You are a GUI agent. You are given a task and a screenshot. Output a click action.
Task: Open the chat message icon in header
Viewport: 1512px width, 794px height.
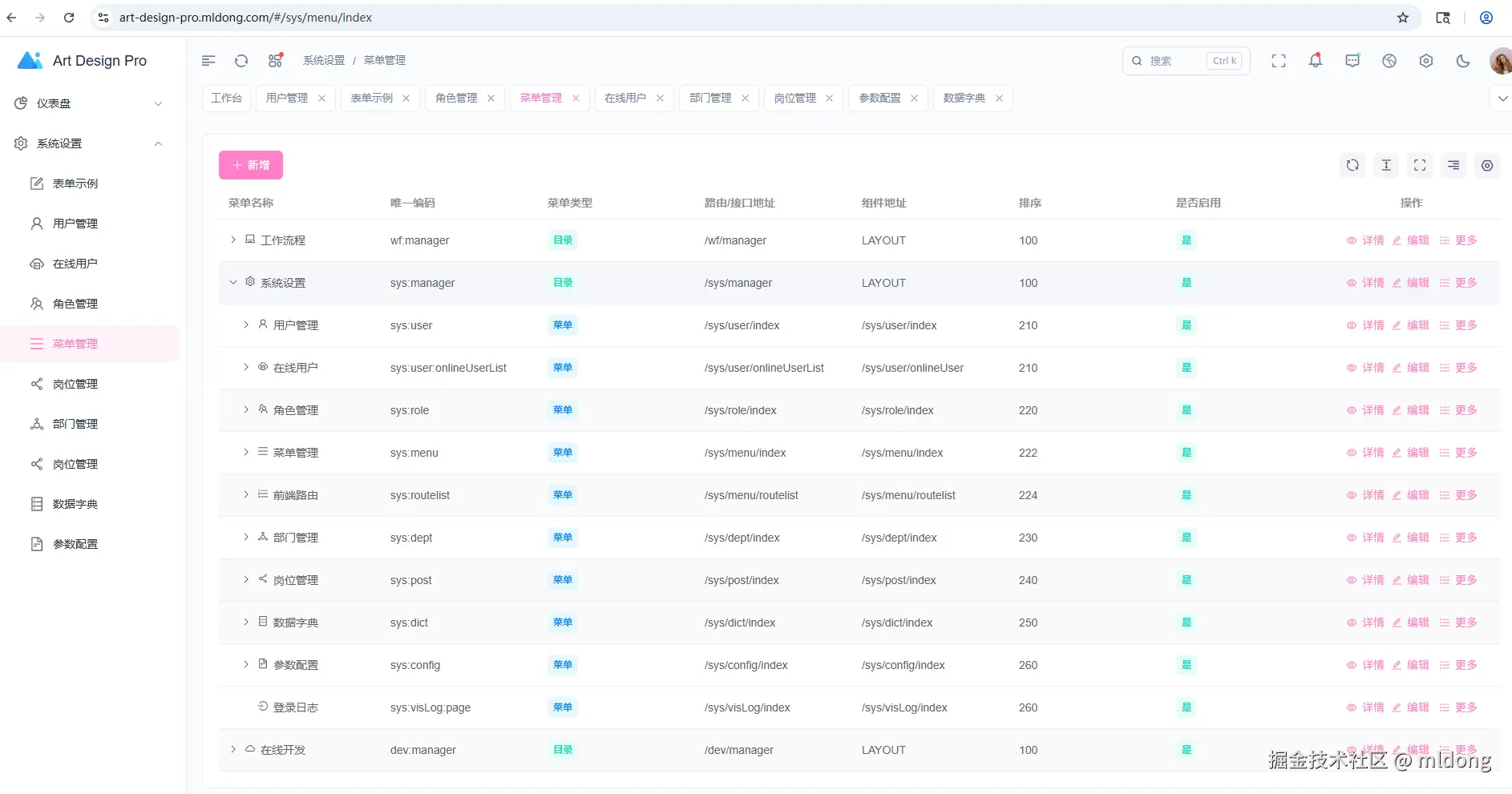(1352, 61)
